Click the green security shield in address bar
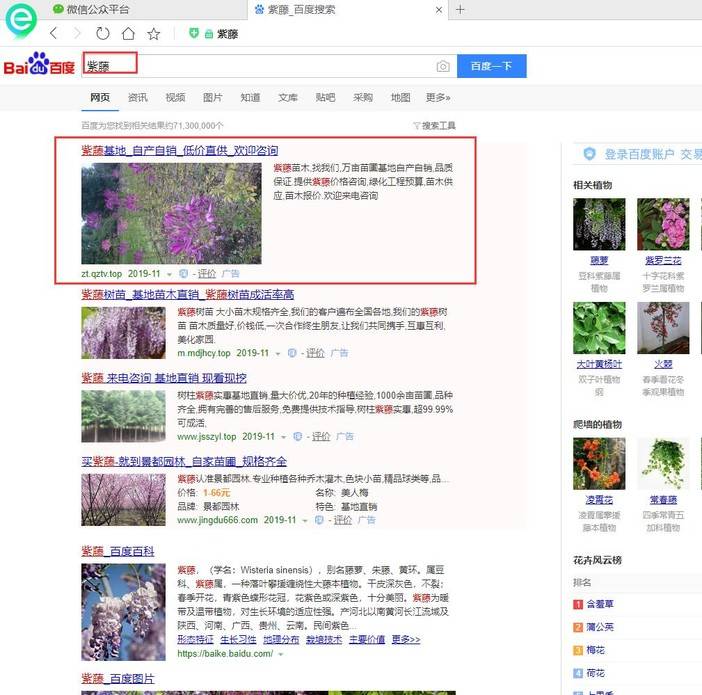Screen dimensions: 702x695 (192, 34)
